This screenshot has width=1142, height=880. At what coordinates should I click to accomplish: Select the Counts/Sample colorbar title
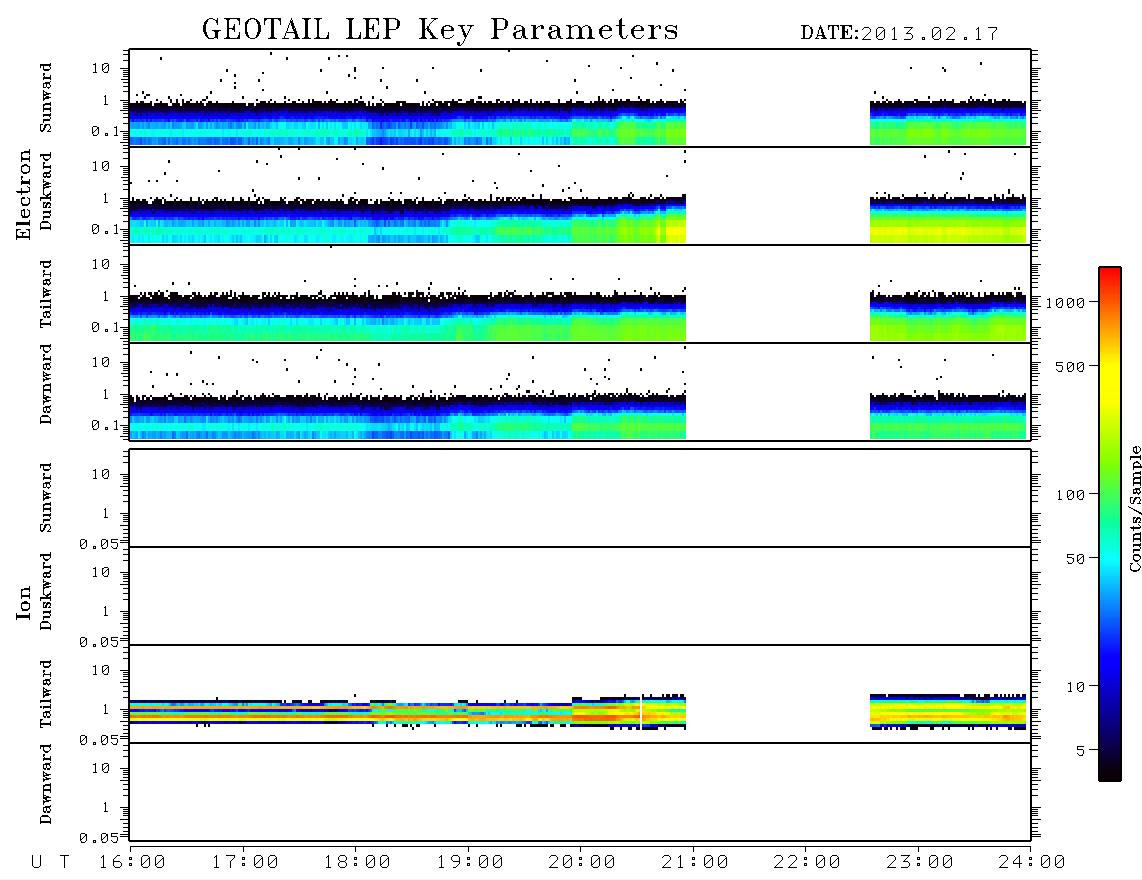point(1134,508)
